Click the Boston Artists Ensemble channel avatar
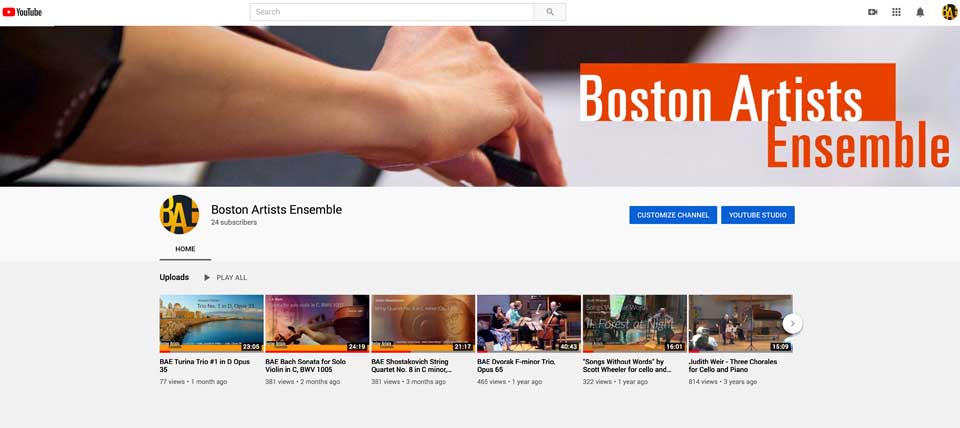Image resolution: width=960 pixels, height=428 pixels. 179,215
